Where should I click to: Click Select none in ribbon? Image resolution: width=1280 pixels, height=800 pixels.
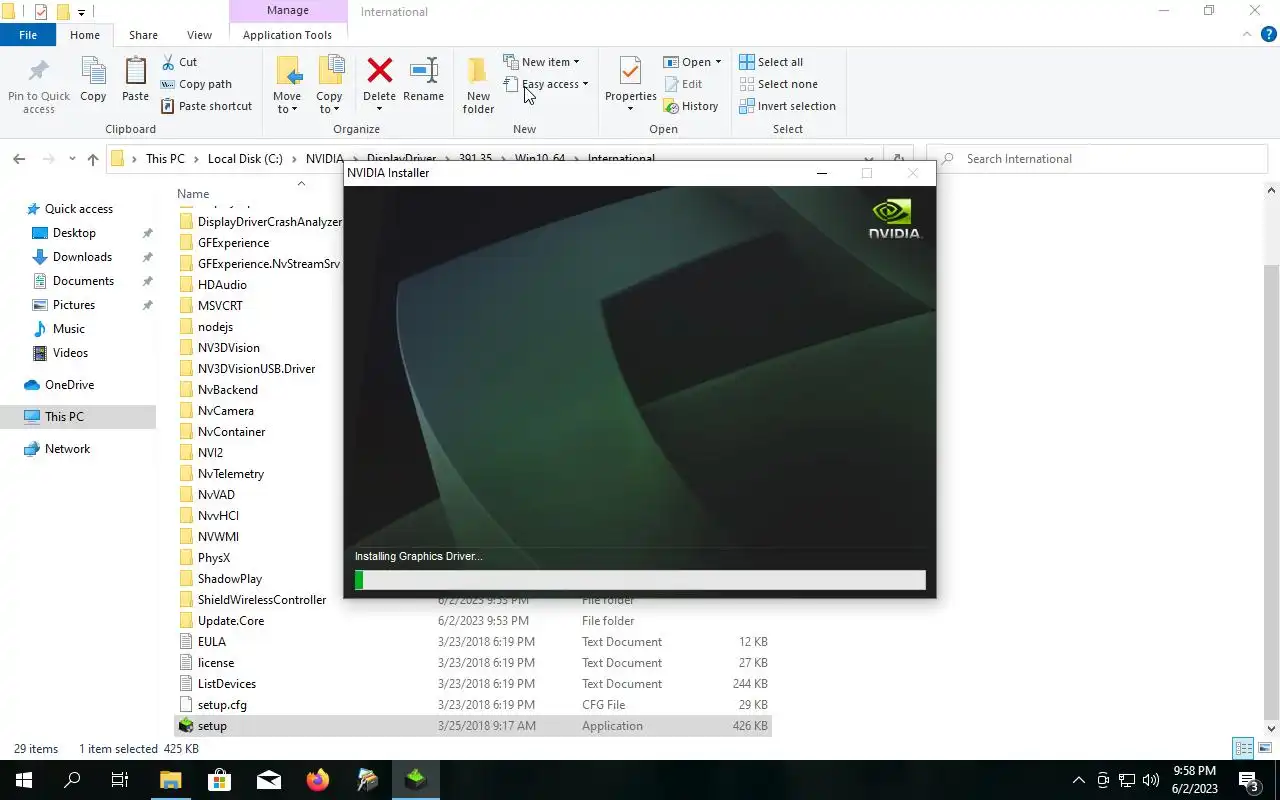click(778, 84)
